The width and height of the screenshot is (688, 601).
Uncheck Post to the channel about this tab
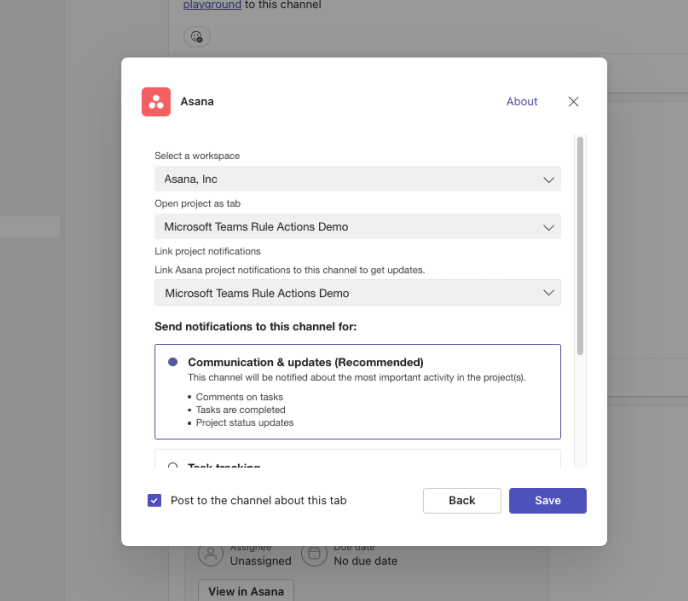(154, 500)
